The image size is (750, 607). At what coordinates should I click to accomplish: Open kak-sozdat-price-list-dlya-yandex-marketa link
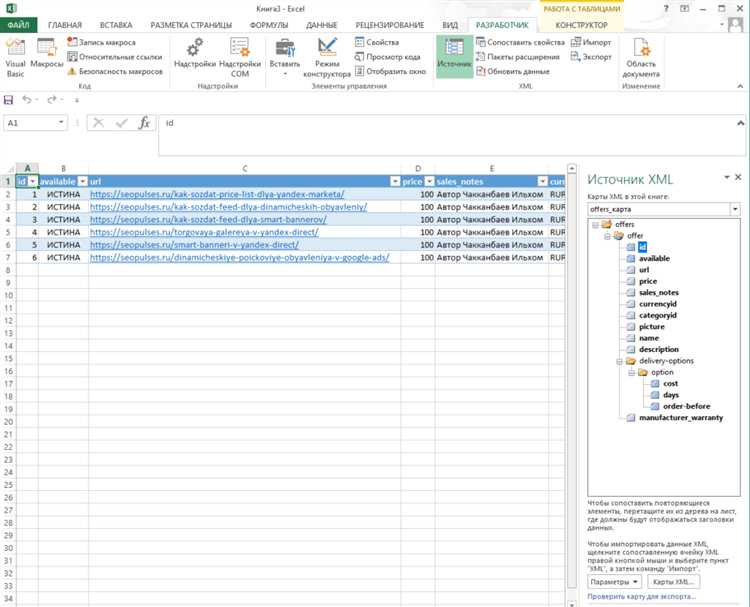click(217, 194)
